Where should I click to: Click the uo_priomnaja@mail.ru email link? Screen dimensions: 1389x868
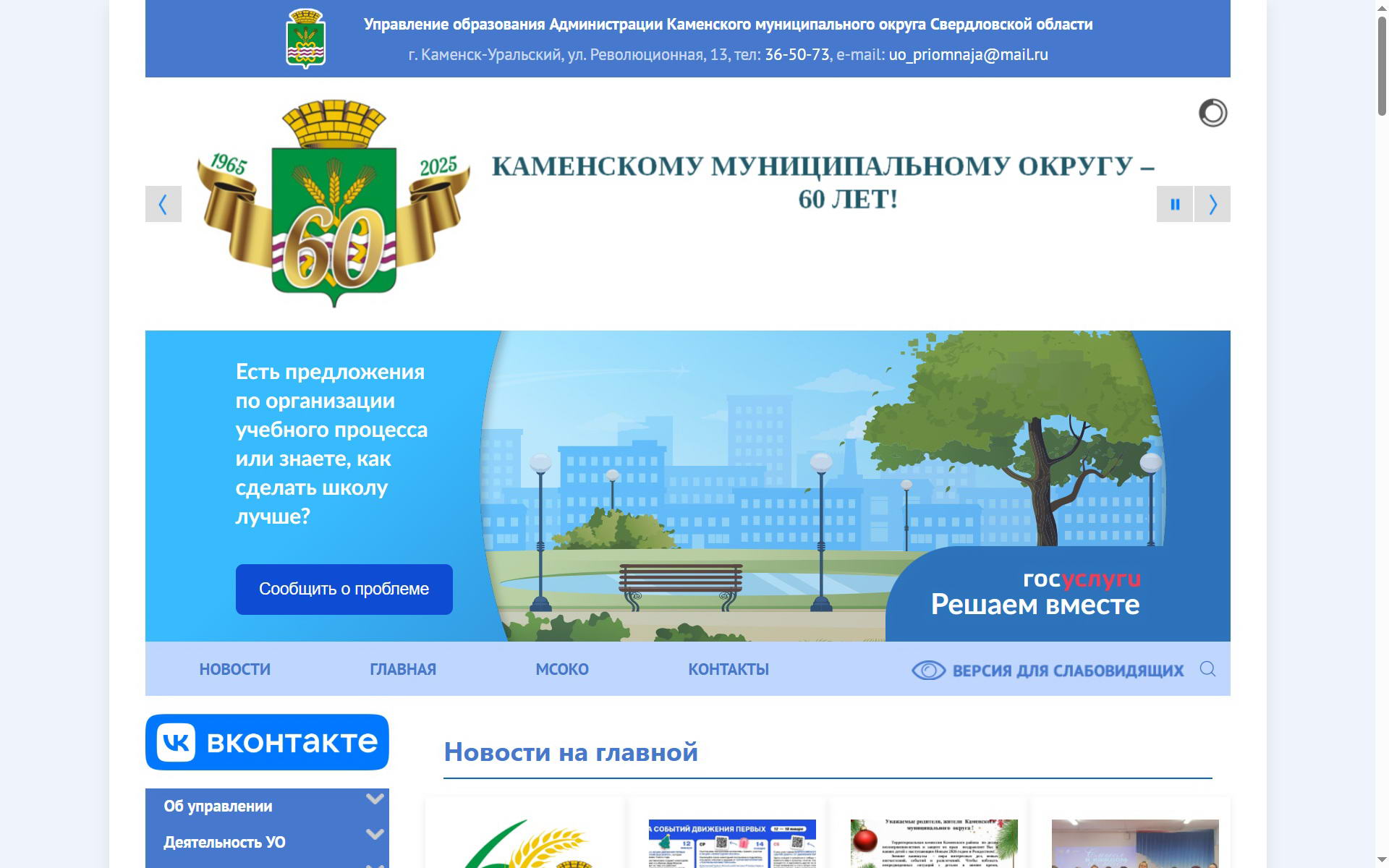968,55
